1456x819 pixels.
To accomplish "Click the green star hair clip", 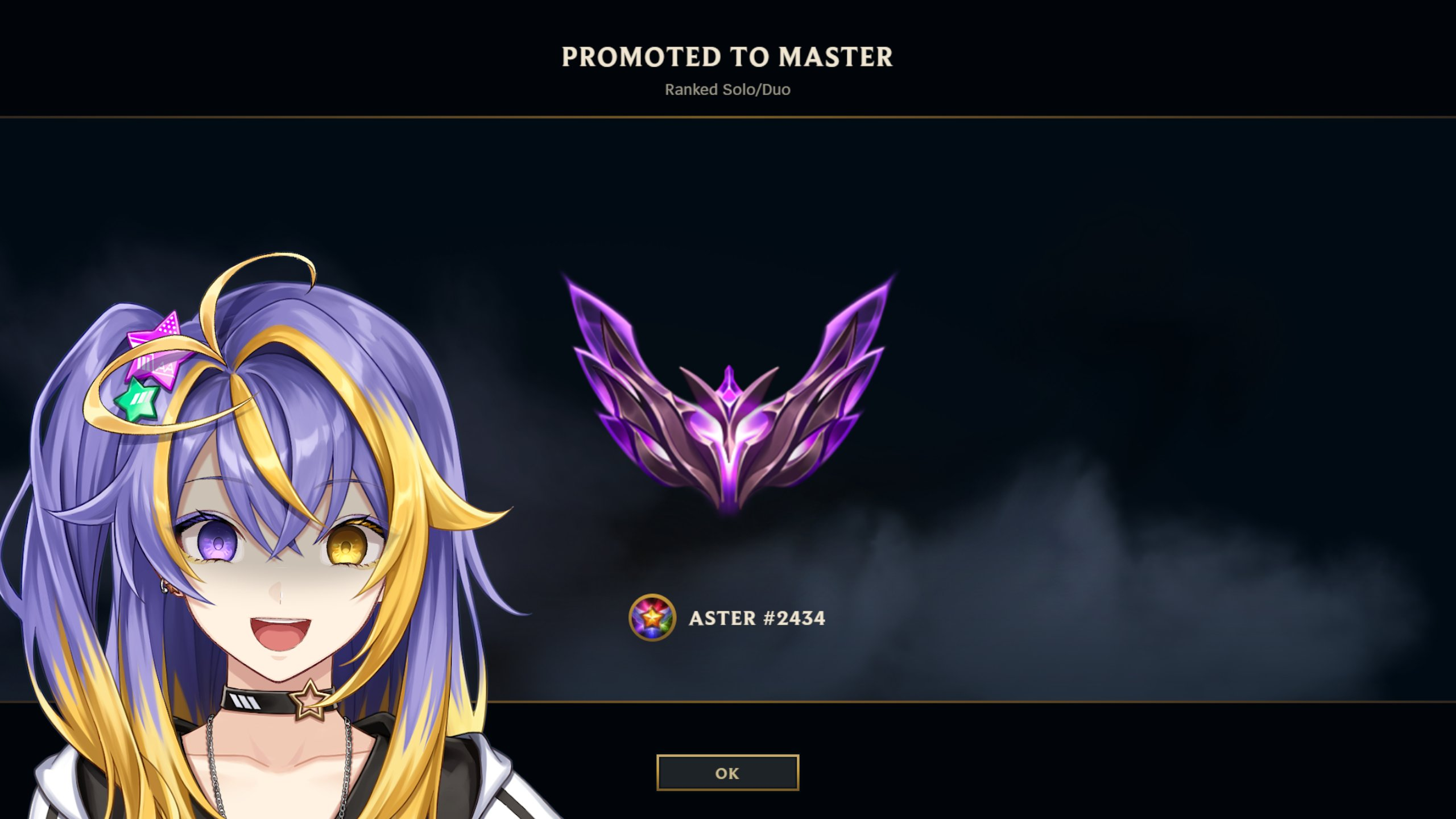I will tap(137, 400).
